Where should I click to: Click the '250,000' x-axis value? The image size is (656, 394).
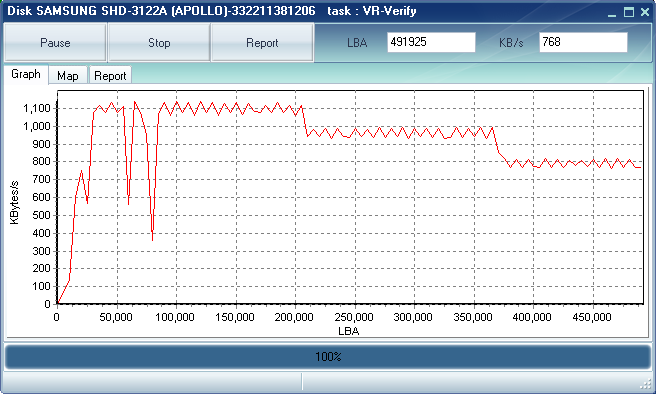(354, 317)
